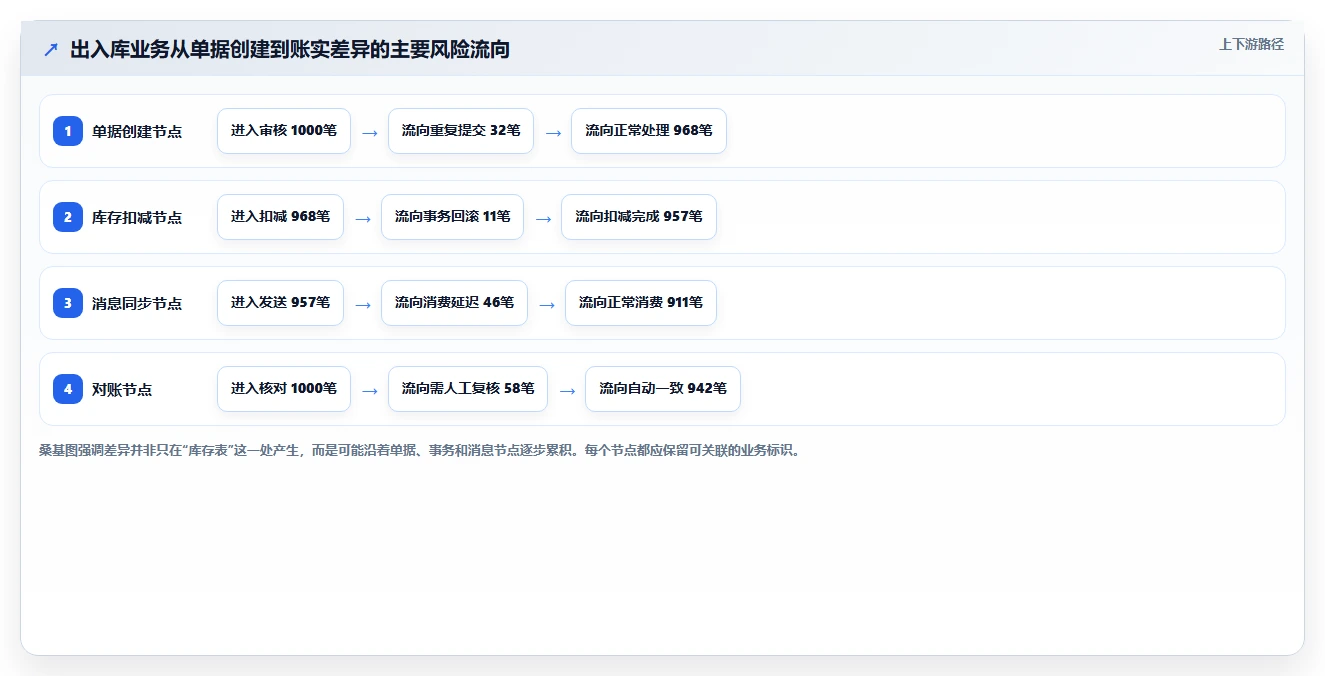Select the 流向正常处理 968笔 chip
1325x676 pixels.
[x=649, y=131]
